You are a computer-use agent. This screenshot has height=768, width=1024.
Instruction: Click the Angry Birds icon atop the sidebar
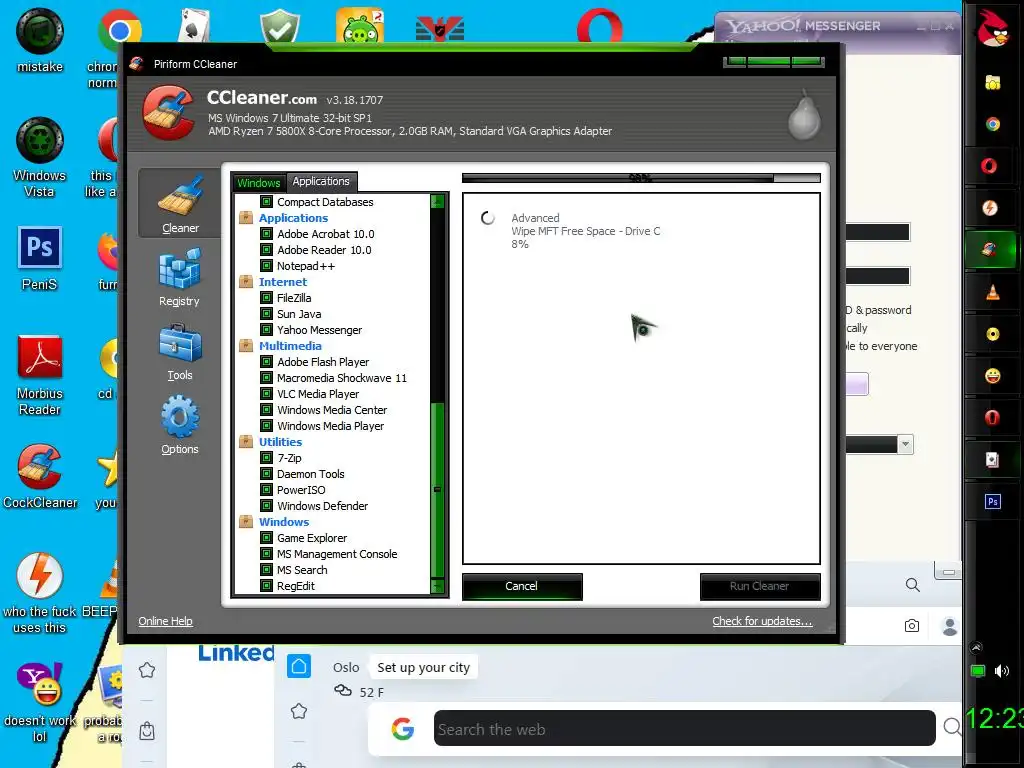coord(993,28)
